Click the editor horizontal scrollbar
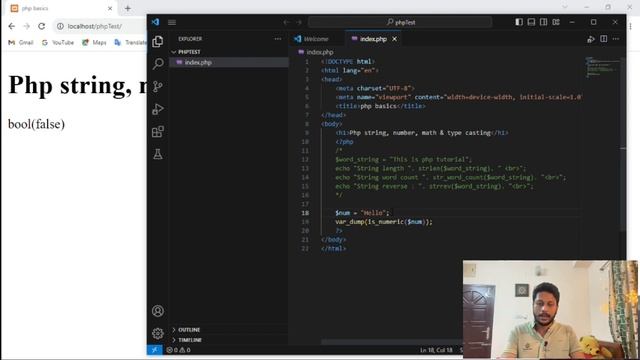This screenshot has width=640, height=360. coord(392,342)
